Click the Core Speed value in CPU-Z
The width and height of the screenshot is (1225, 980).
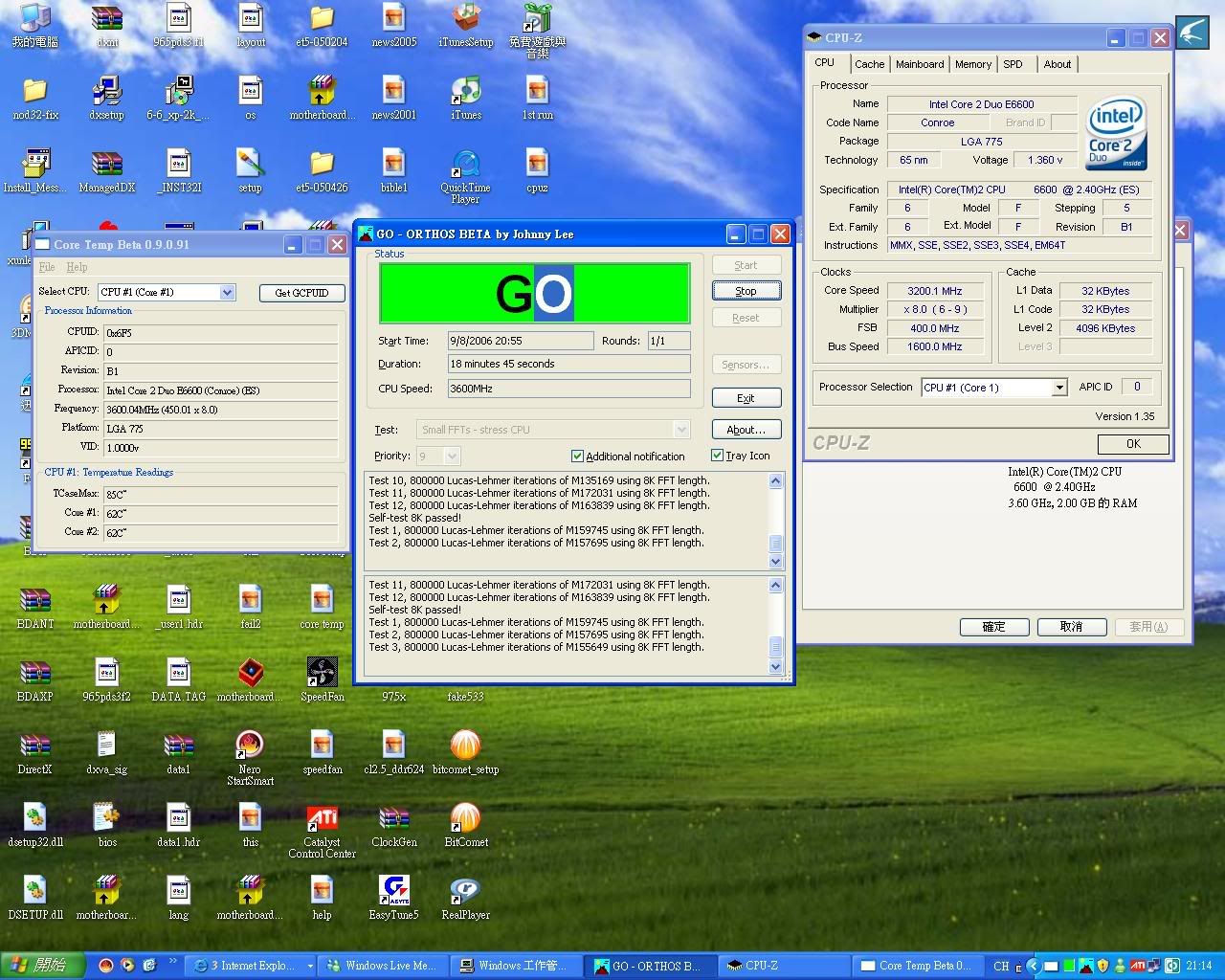pyautogui.click(x=935, y=291)
